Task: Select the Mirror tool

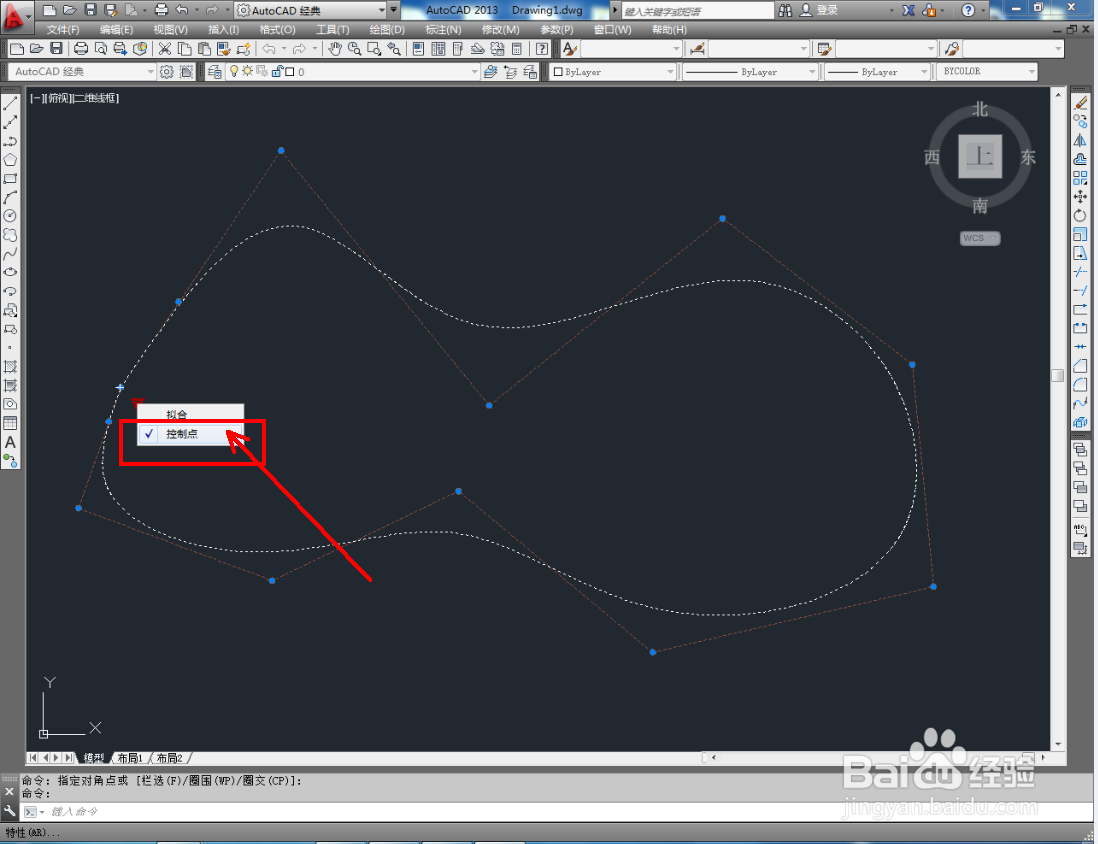Action: pos(1080,141)
